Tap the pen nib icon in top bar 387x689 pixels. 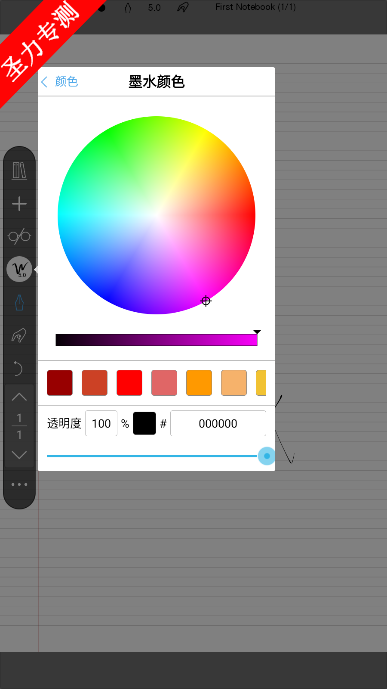128,7
